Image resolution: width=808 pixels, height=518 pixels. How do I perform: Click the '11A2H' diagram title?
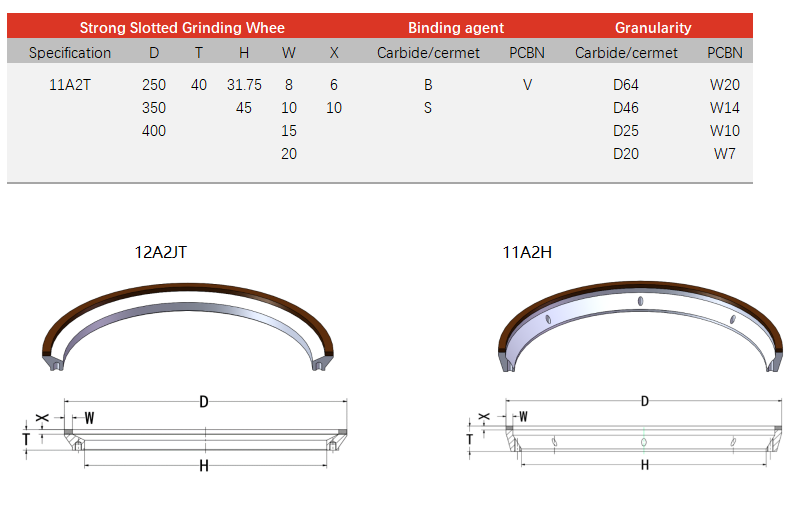[527, 252]
